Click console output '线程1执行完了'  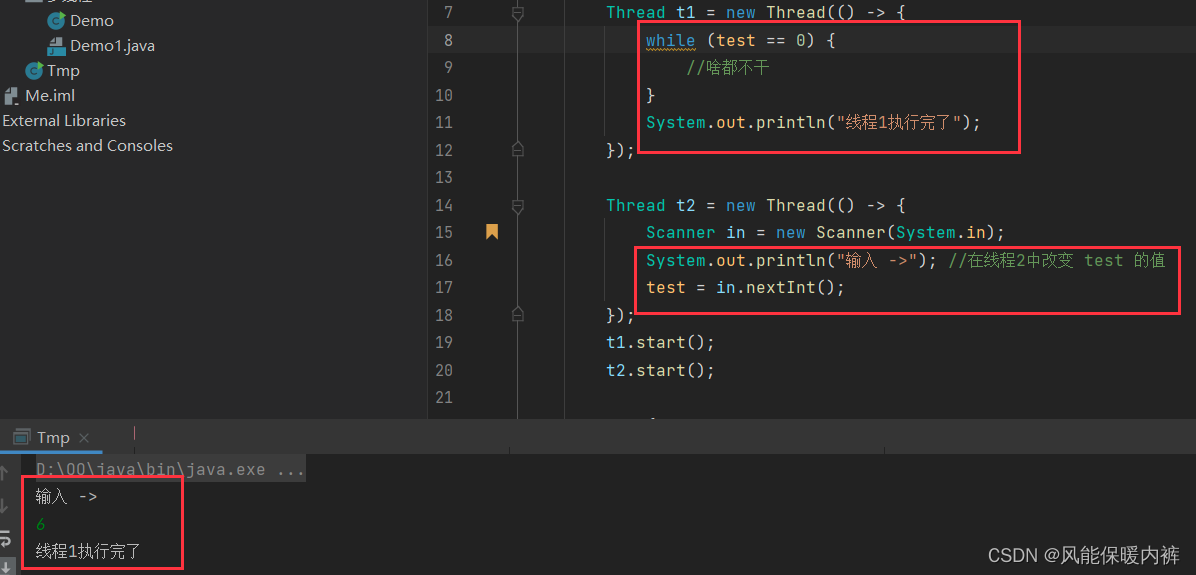[88, 551]
